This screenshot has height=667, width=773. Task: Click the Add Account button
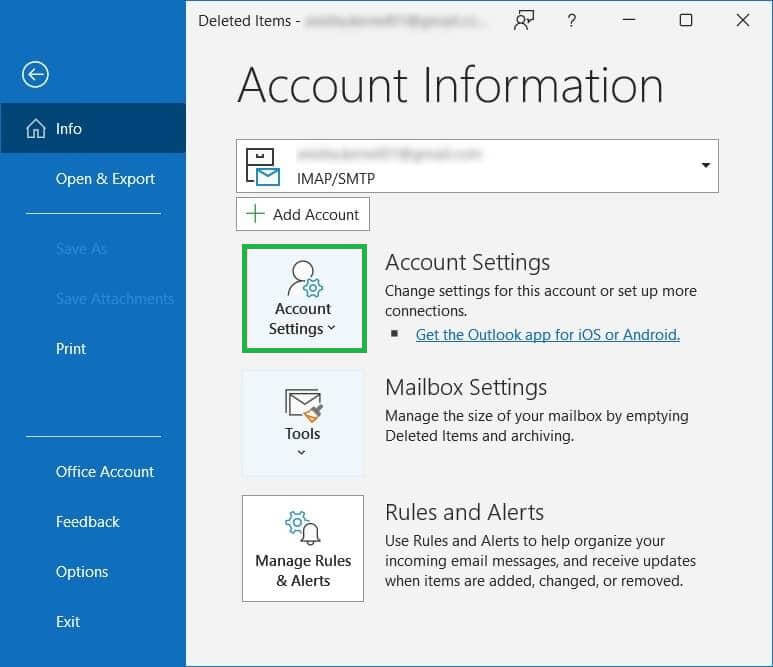pos(303,214)
